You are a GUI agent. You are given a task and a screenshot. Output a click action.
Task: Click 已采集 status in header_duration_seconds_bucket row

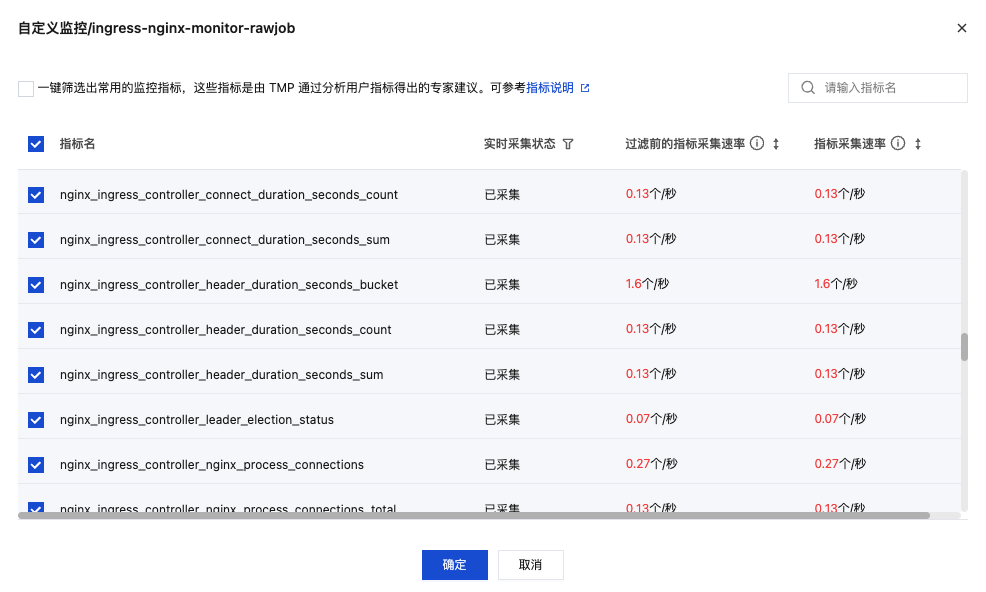click(502, 285)
